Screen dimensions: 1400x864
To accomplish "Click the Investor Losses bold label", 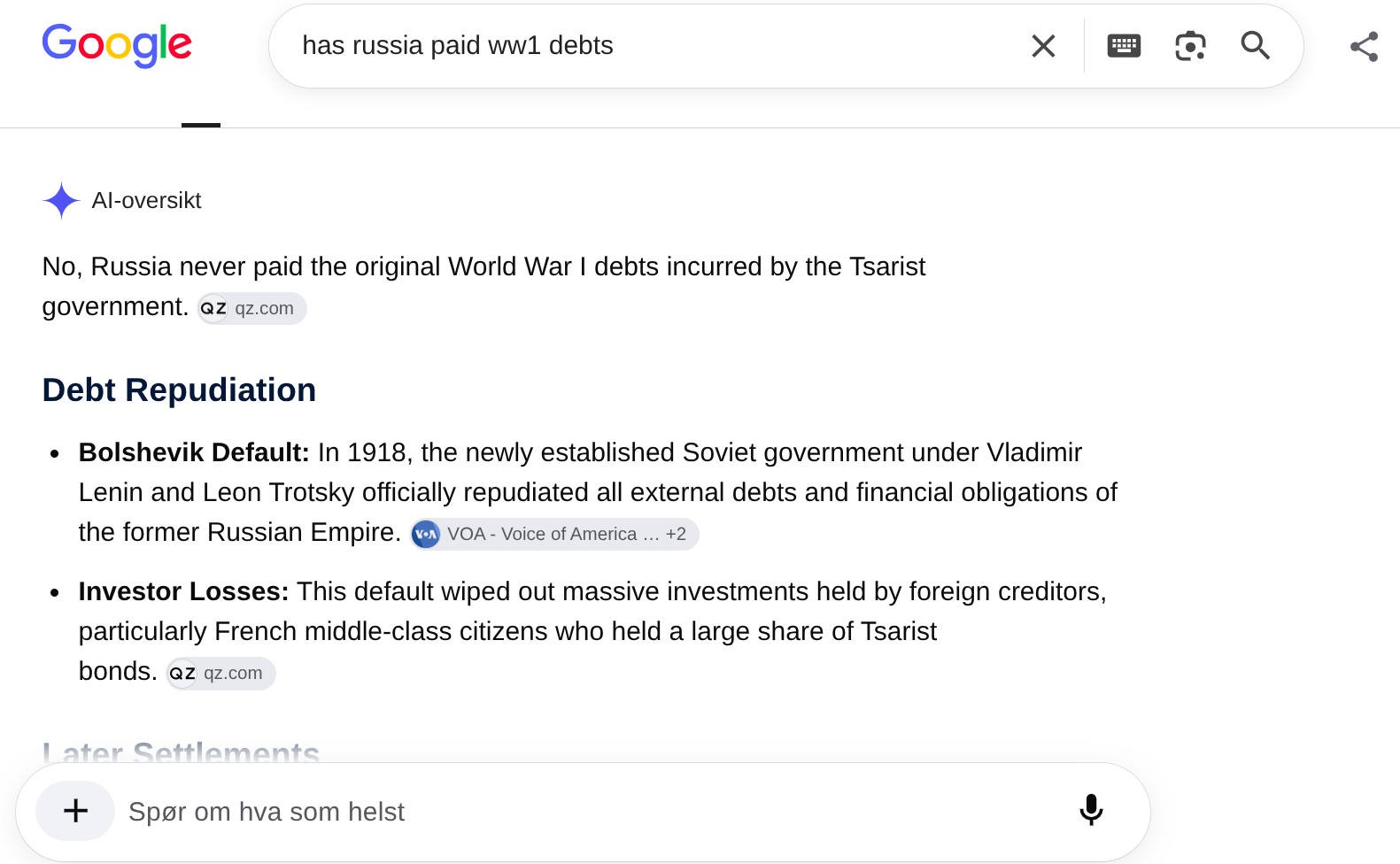I will click(184, 591).
